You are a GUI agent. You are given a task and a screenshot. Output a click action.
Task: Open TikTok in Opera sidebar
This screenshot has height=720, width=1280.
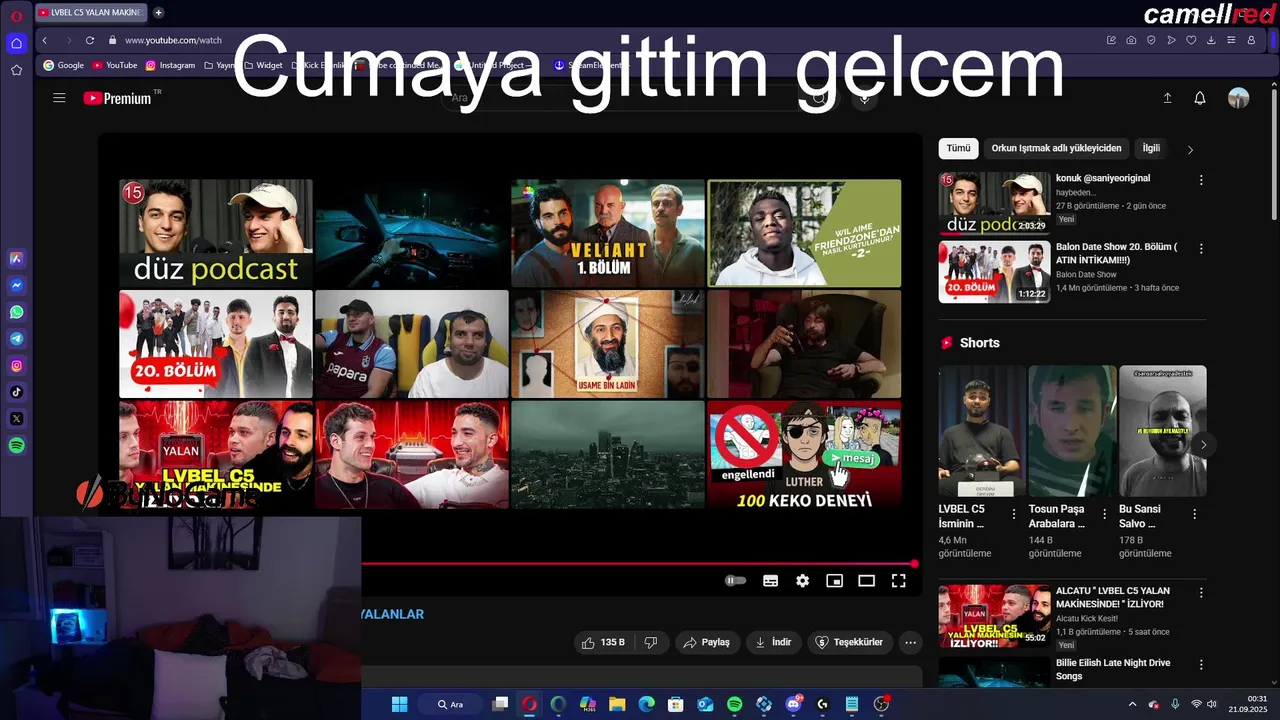[x=16, y=392]
